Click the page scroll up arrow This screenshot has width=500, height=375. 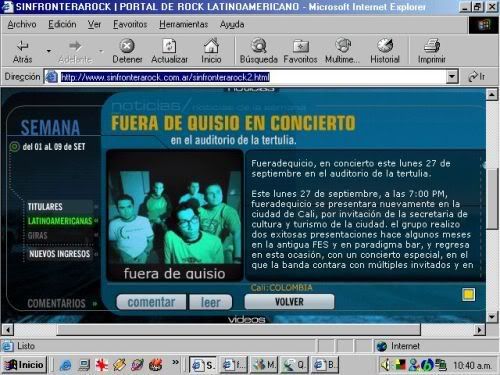(x=492, y=95)
